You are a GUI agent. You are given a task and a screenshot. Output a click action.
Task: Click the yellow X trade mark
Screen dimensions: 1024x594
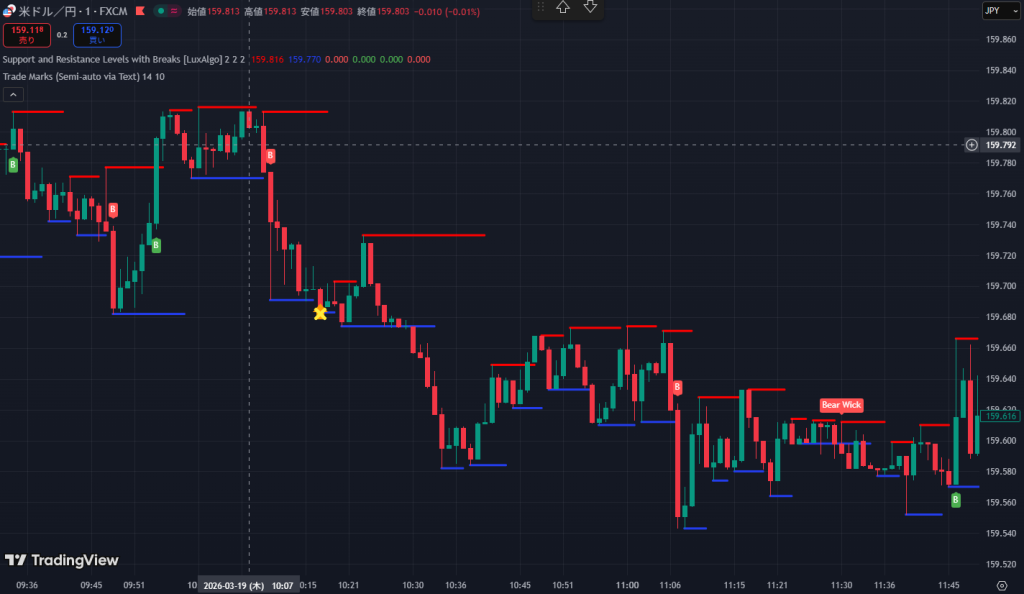click(x=320, y=313)
